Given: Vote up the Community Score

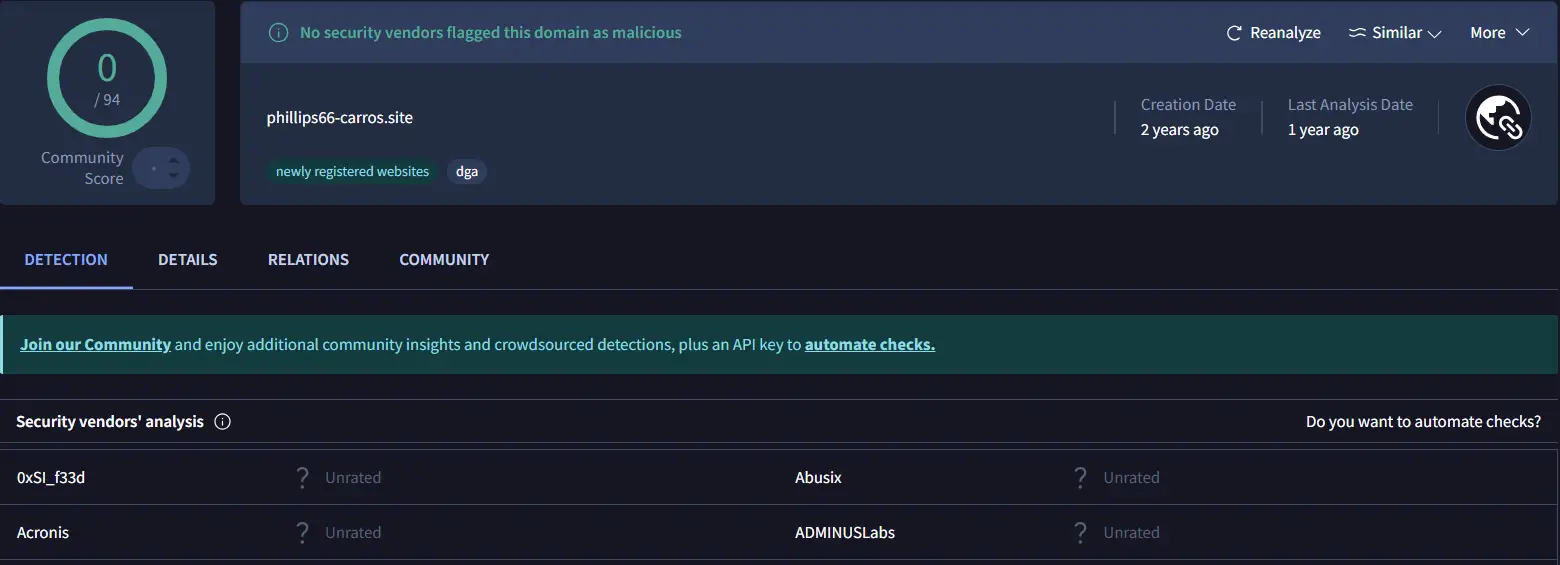Looking at the screenshot, I should click(174, 159).
